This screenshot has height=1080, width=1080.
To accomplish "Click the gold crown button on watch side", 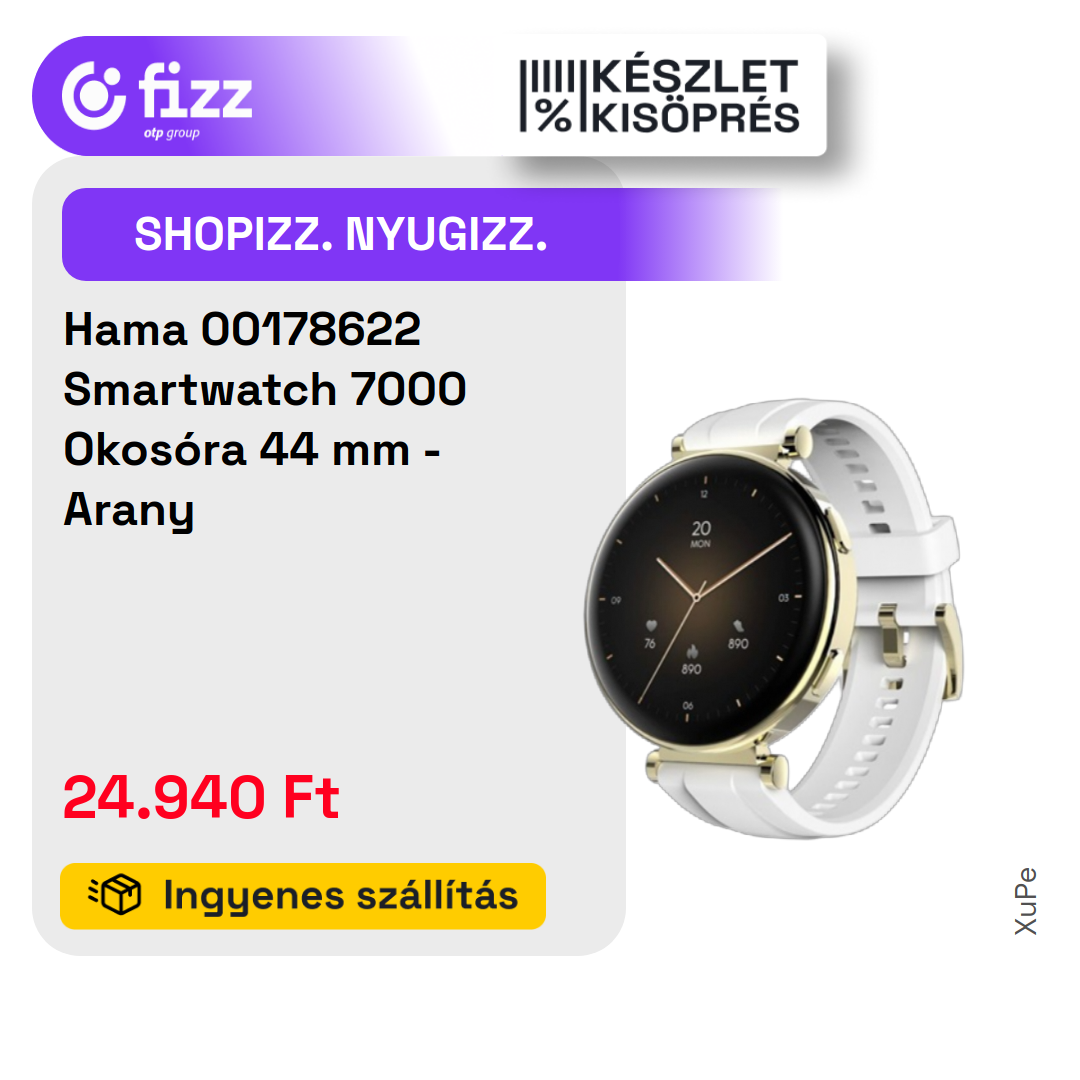I will pyautogui.click(x=839, y=532).
